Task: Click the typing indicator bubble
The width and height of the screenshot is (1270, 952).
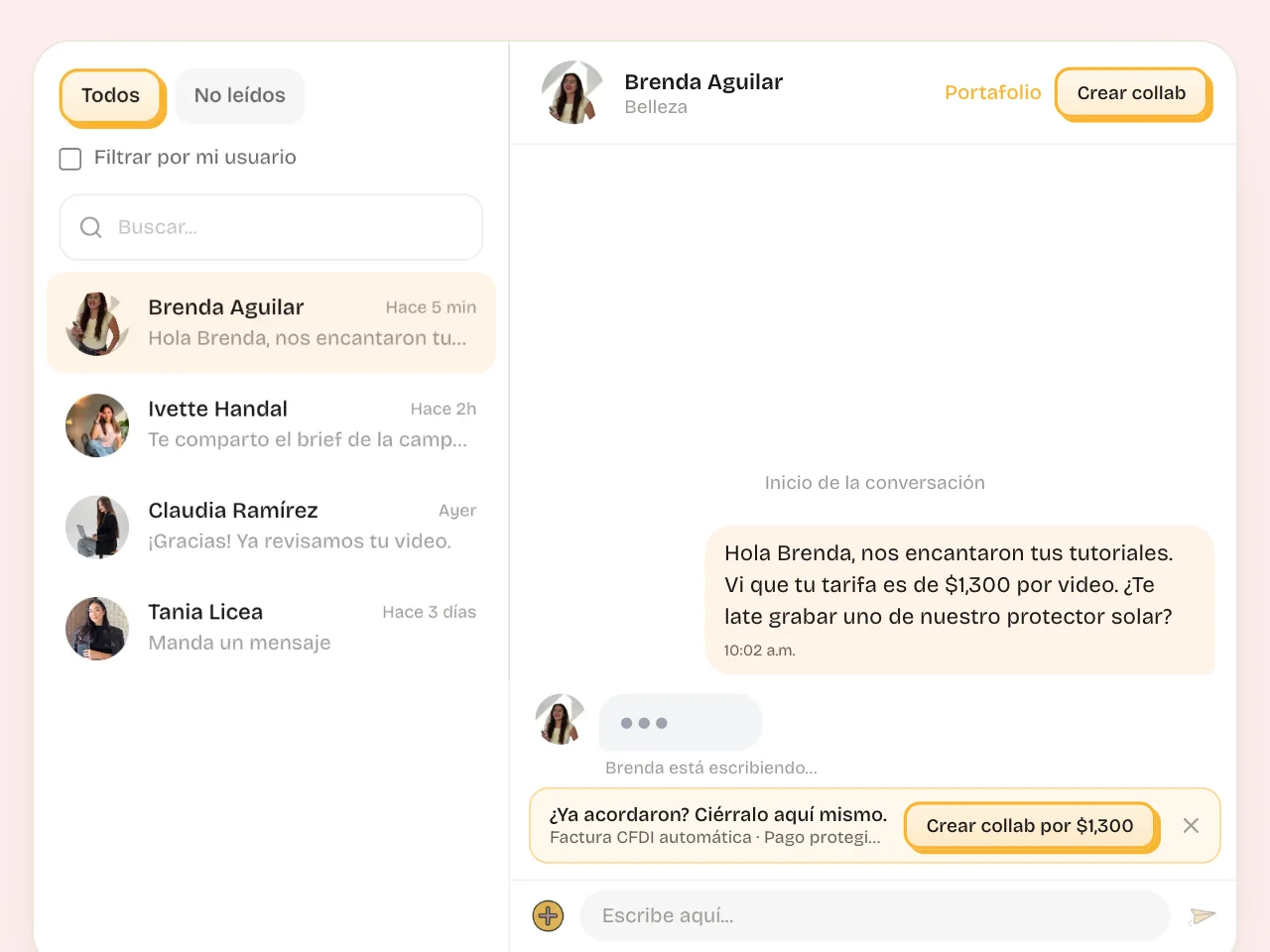Action: (x=681, y=722)
